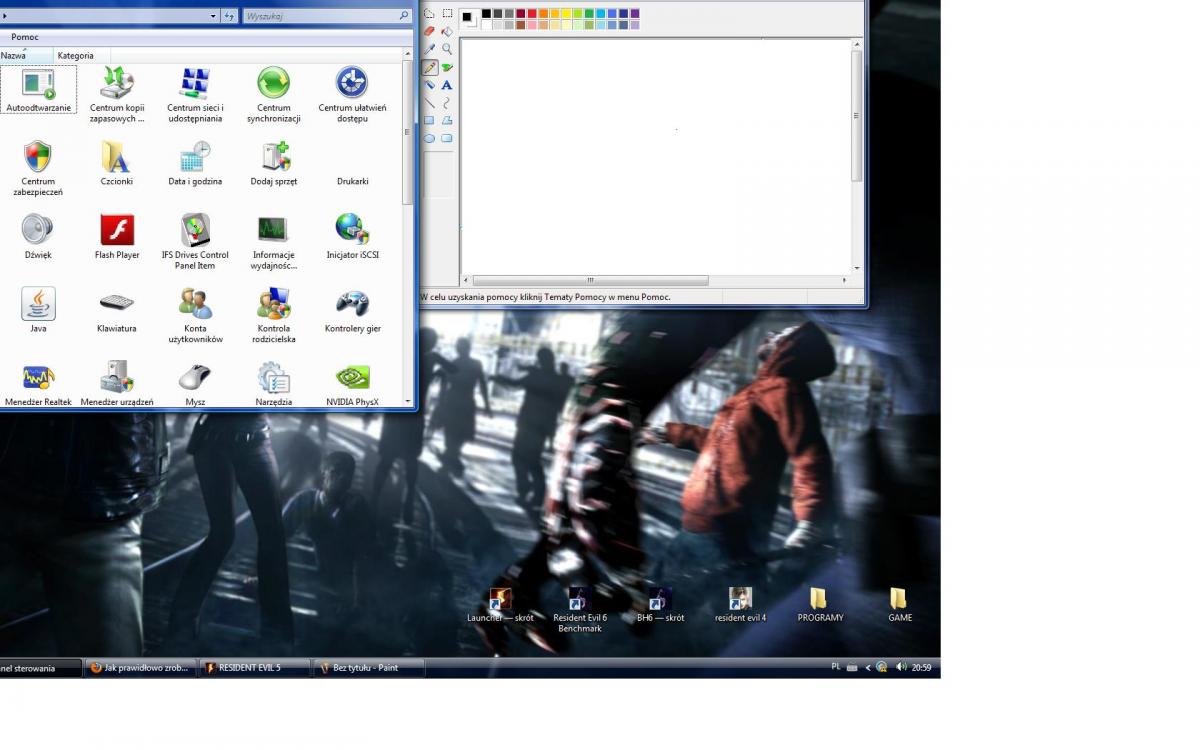Open Inicjator iSCSI item
The width and height of the screenshot is (1200, 750).
[x=352, y=237]
